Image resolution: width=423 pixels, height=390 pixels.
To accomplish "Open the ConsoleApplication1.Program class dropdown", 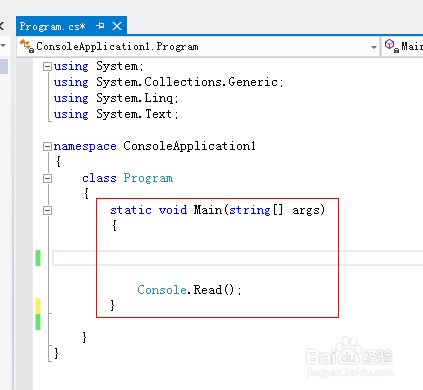I will (374, 47).
